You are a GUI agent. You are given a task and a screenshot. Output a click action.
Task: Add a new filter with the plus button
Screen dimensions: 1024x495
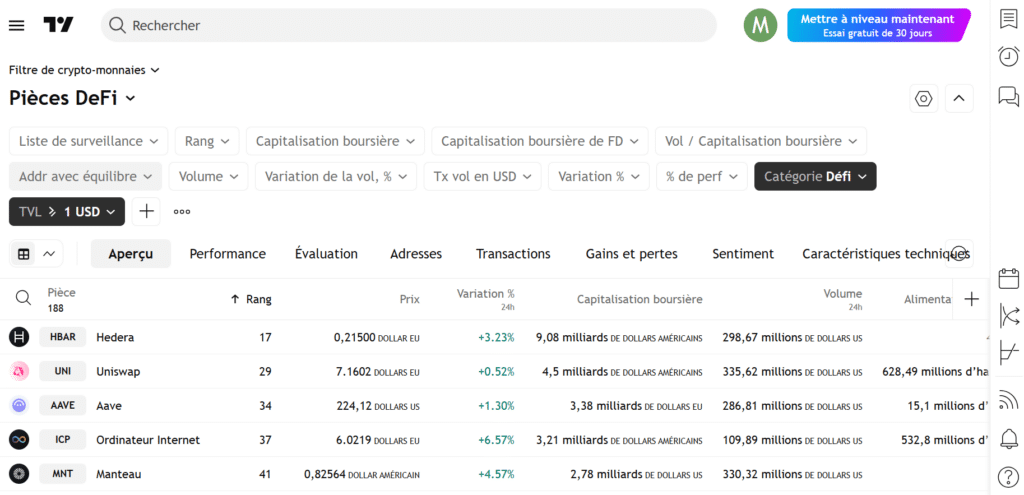[146, 212]
